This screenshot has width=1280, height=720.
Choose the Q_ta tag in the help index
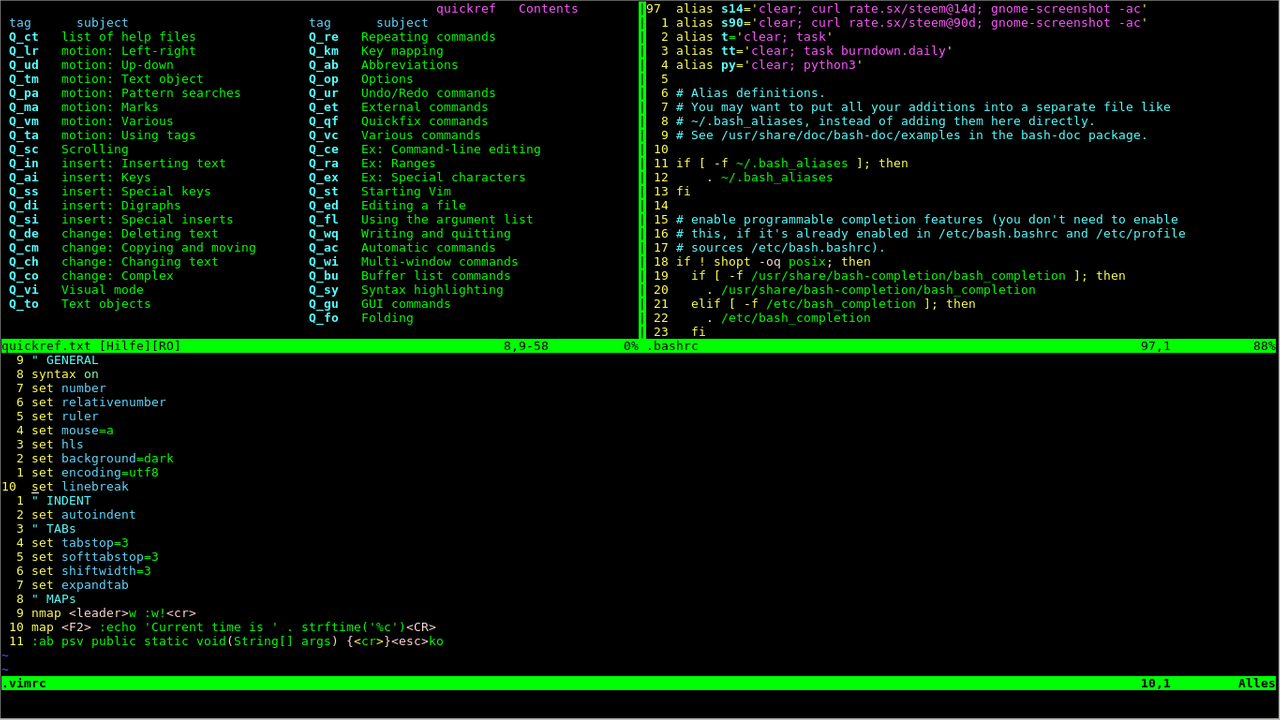[x=24, y=135]
